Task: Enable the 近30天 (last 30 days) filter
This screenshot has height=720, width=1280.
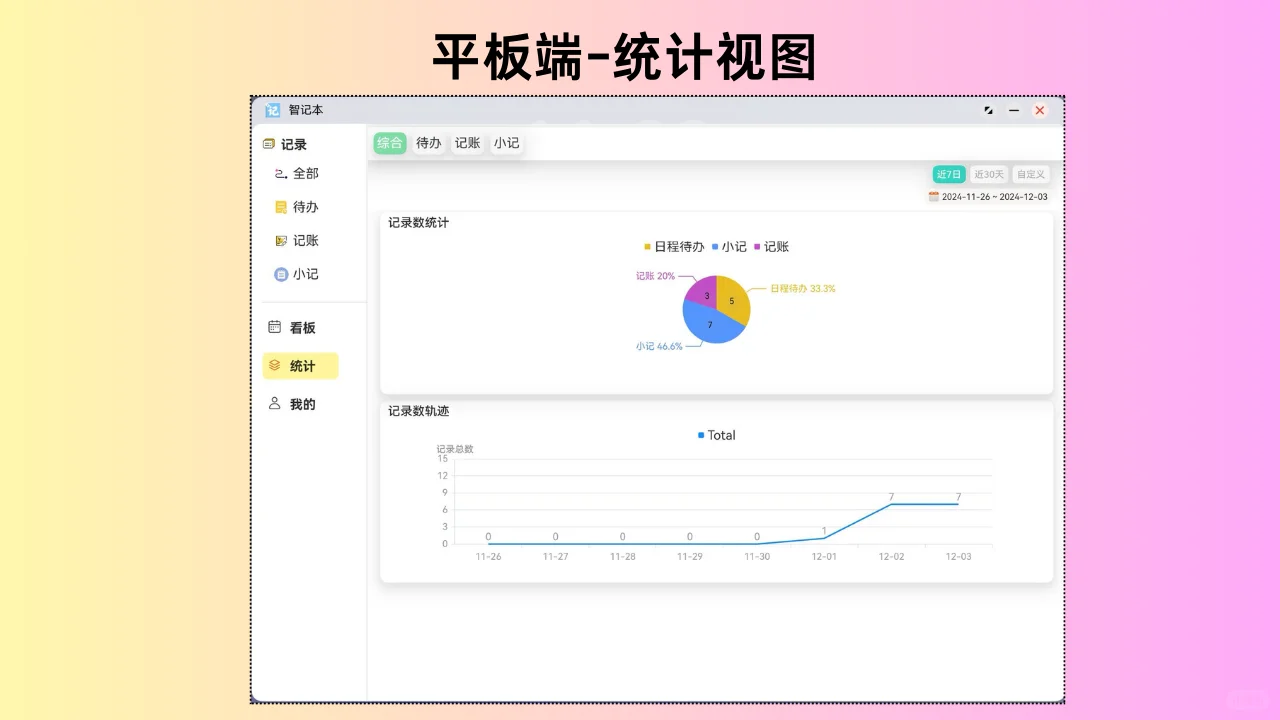Action: tap(989, 173)
